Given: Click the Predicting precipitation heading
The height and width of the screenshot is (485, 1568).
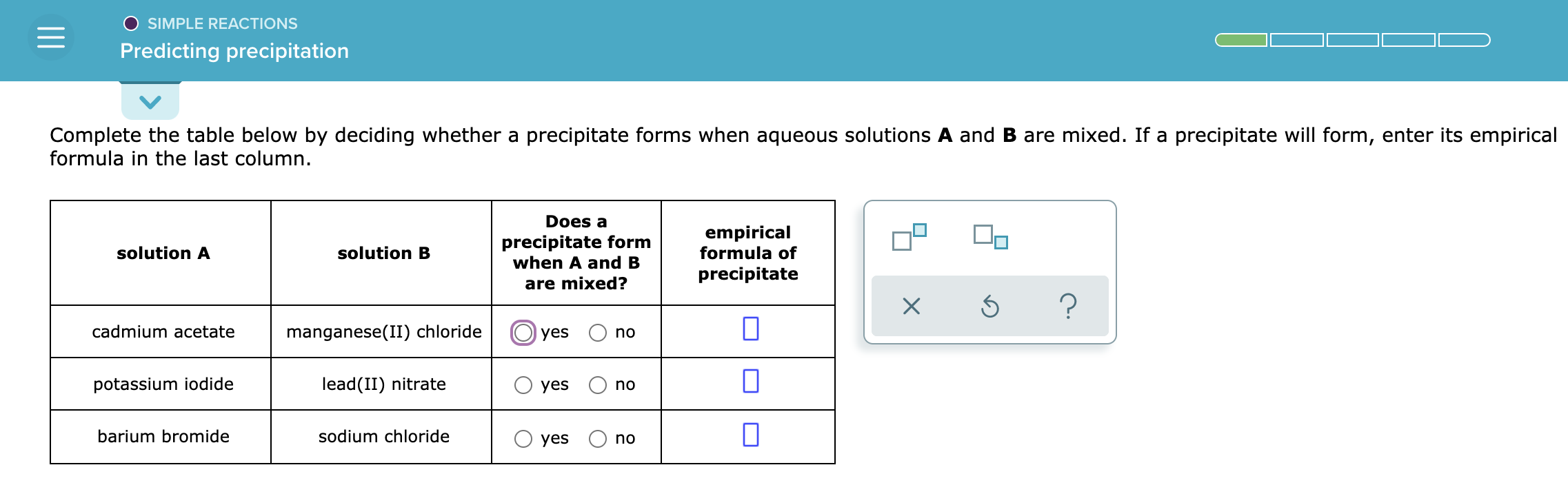Looking at the screenshot, I should tap(233, 50).
